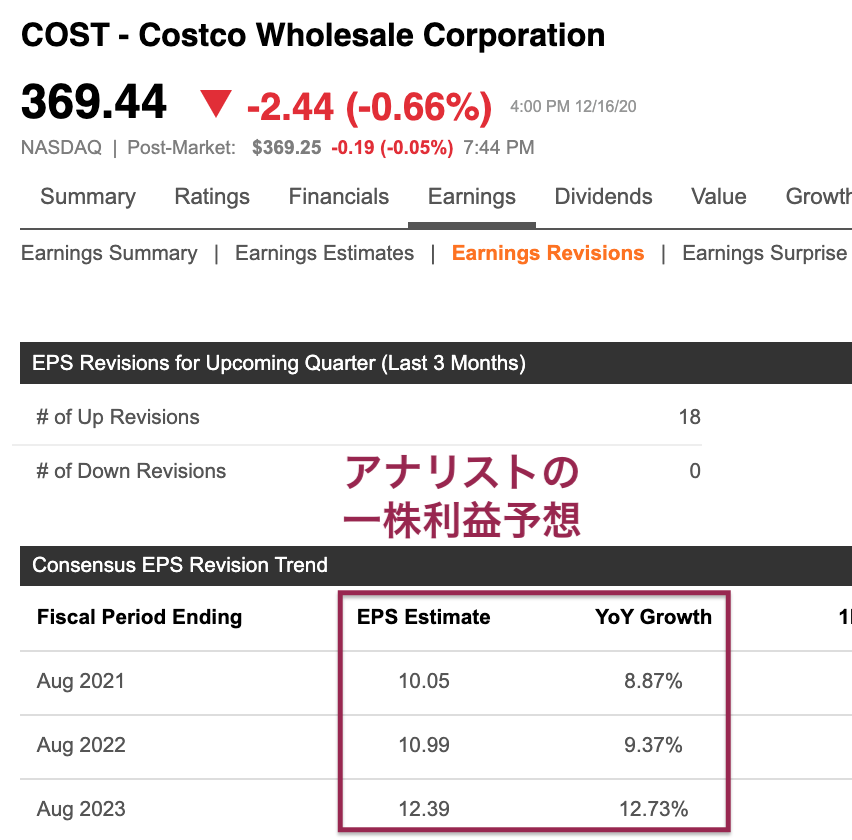Select the Earnings tab
Screen dimensions: 852x840
[x=472, y=197]
